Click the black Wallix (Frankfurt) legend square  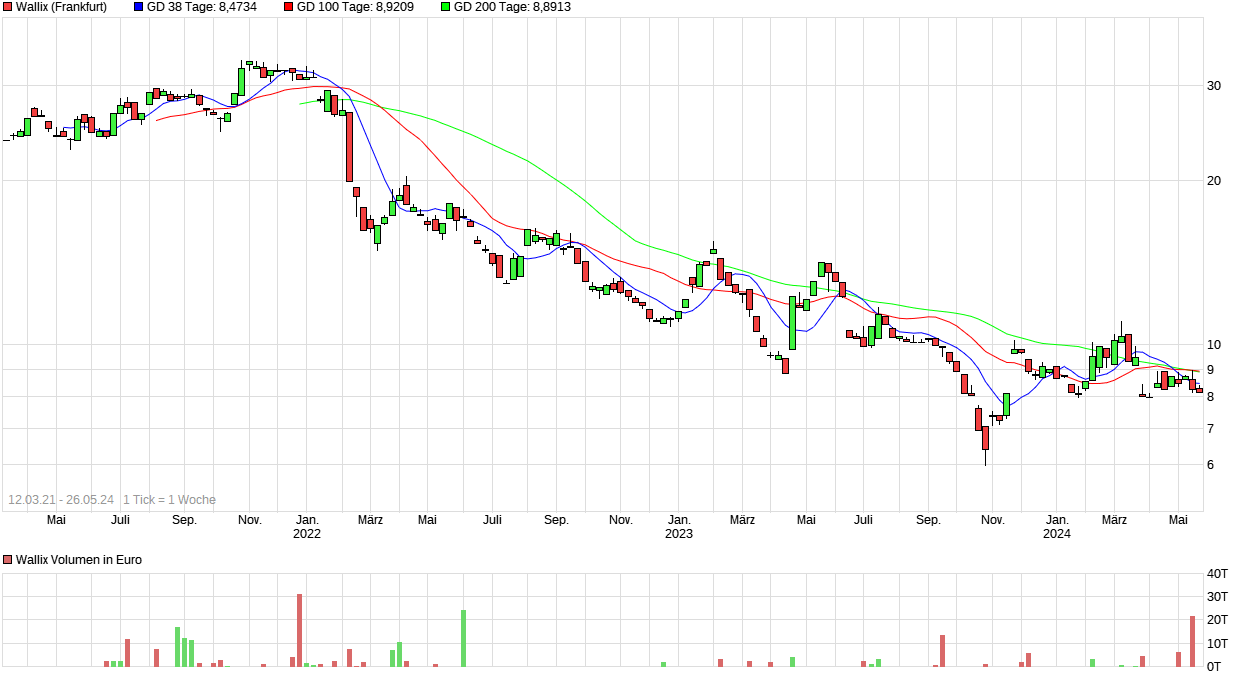(8, 7)
